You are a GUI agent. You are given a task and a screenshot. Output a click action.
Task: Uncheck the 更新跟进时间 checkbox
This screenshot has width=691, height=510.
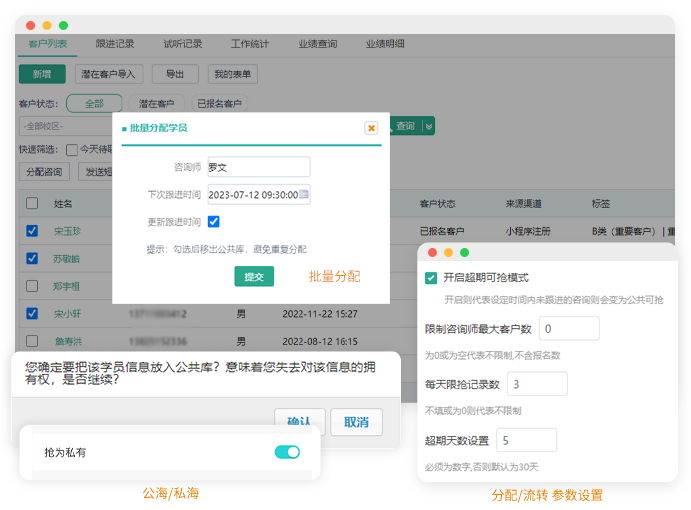[213, 222]
